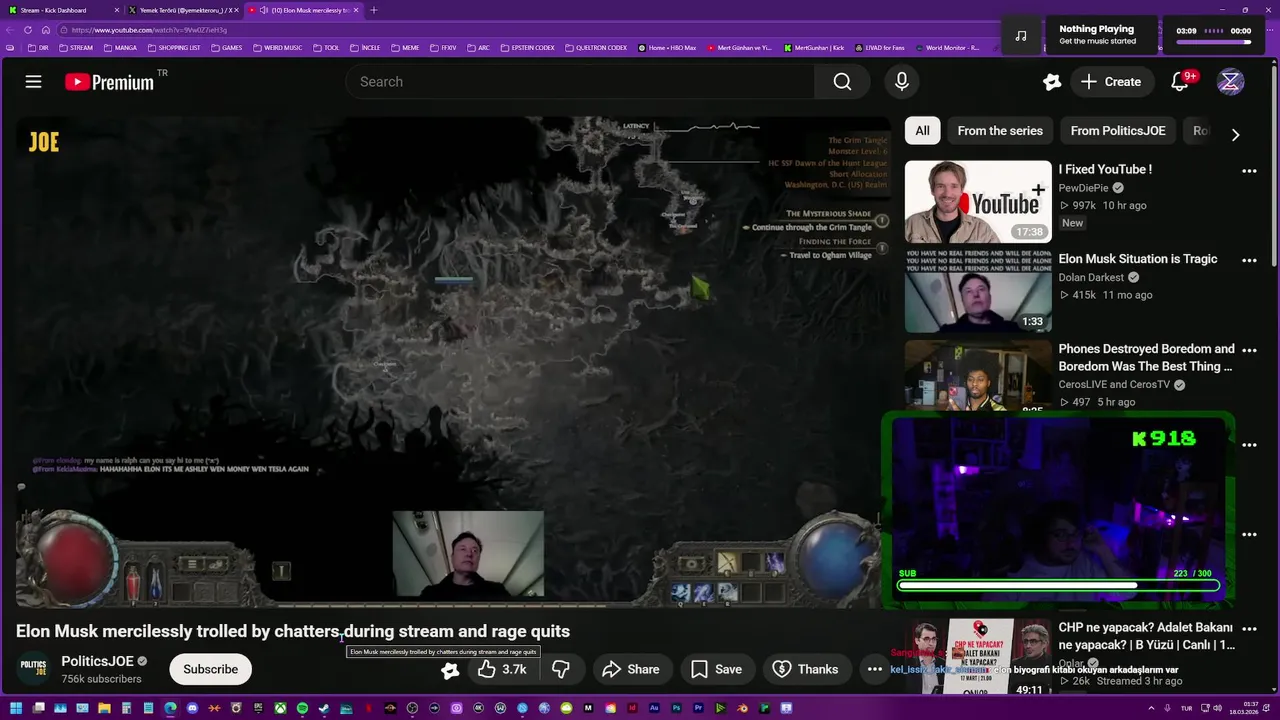This screenshot has width=1280, height=720.
Task: Open a new browser tab
Action: (374, 10)
